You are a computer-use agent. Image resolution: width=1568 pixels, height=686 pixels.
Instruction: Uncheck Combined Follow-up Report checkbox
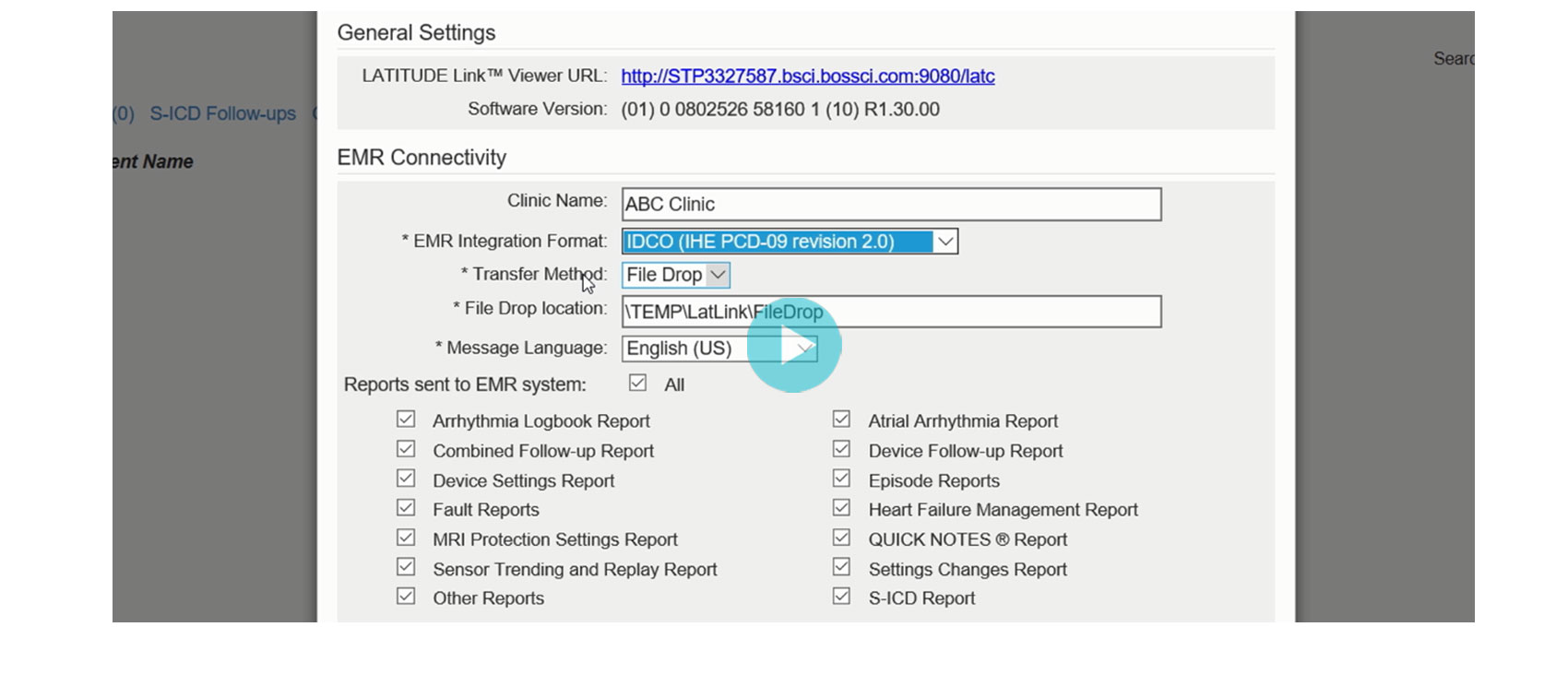[x=406, y=449]
